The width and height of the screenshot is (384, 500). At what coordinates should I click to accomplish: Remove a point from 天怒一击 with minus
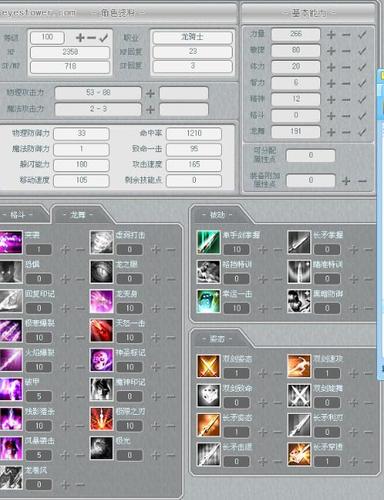[171, 338]
